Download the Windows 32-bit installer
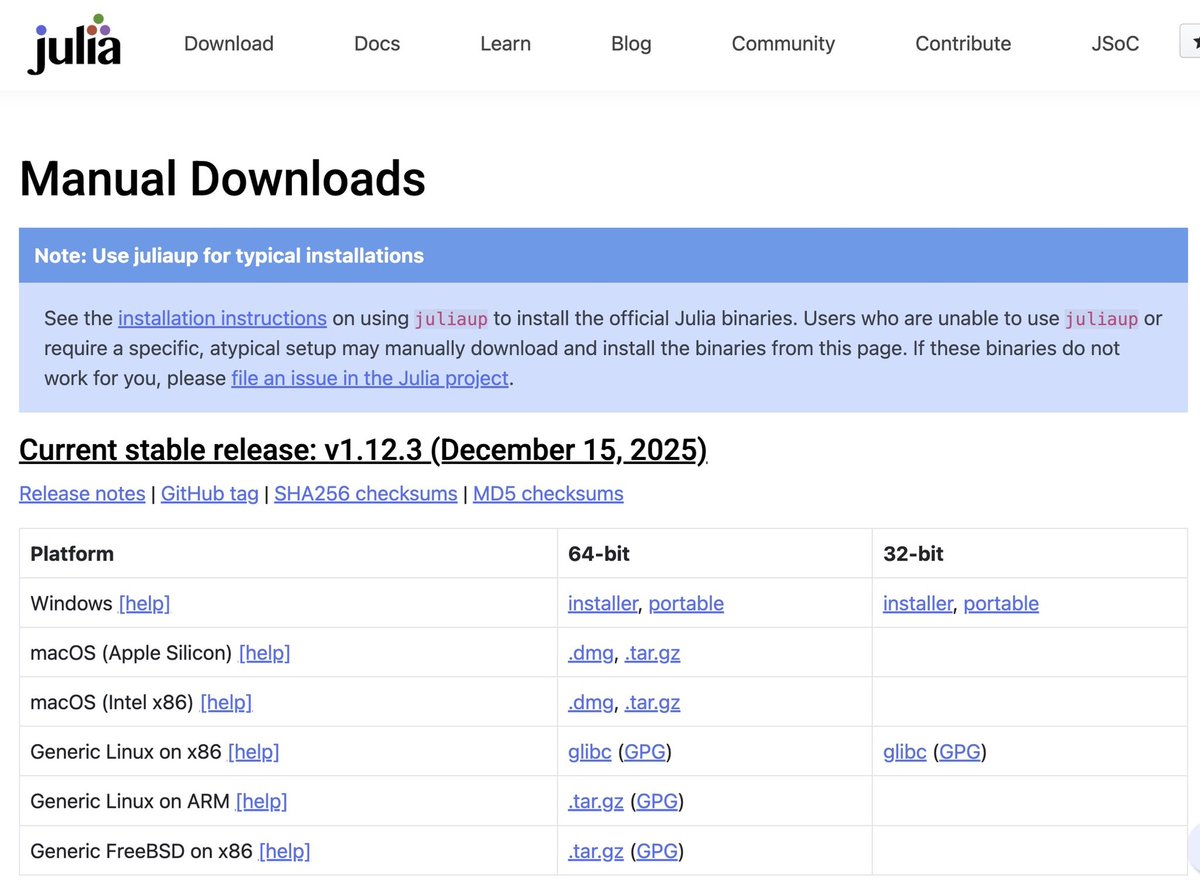Image resolution: width=1200 pixels, height=893 pixels. (917, 603)
